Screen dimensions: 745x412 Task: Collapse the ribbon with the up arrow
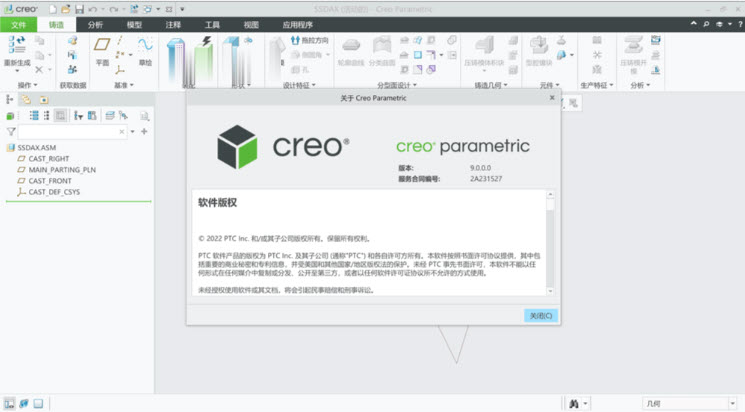coord(693,23)
